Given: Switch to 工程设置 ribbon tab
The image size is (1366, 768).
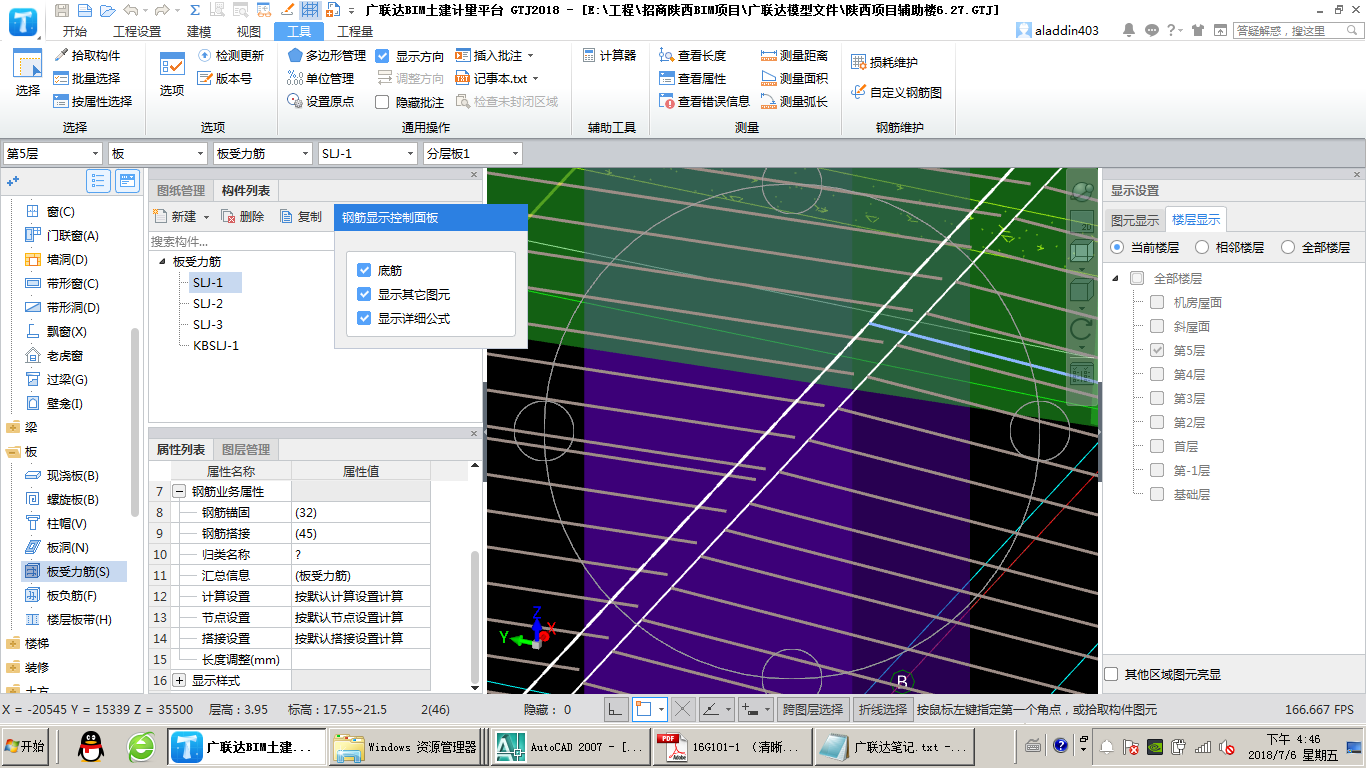Looking at the screenshot, I should 137,31.
